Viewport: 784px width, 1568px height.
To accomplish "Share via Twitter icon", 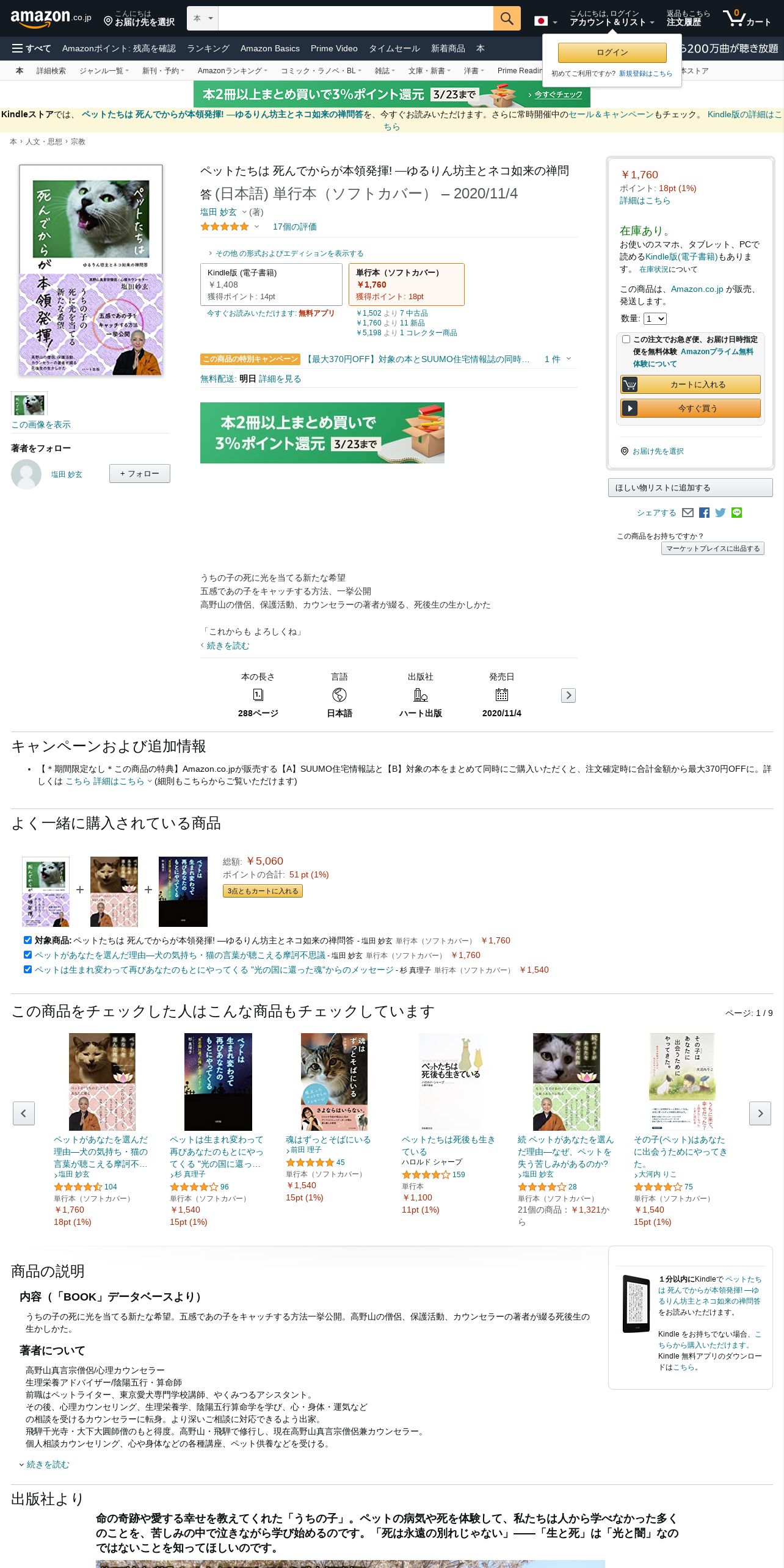I will [720, 513].
